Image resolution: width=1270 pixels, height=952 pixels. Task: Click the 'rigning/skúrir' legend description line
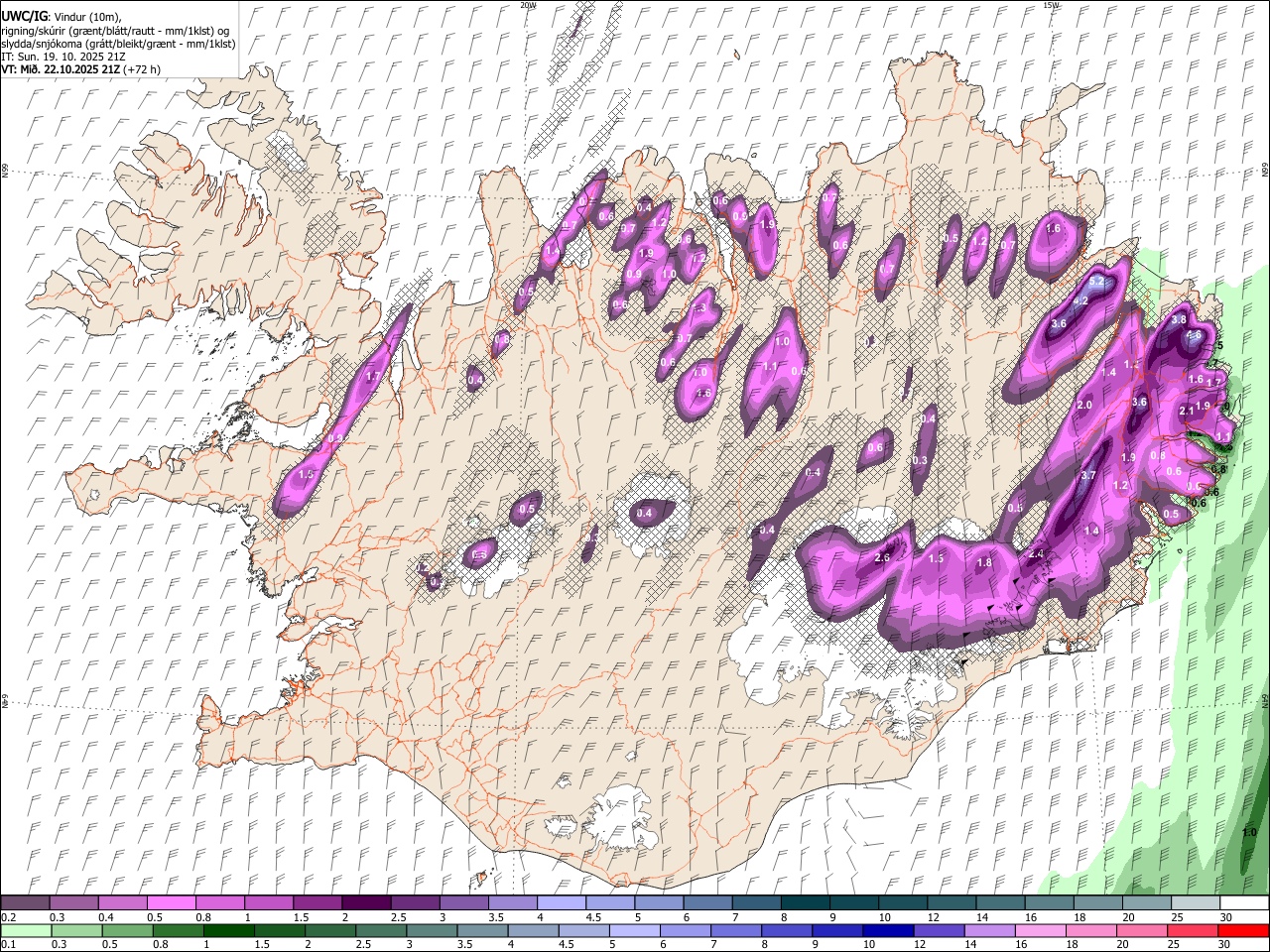117,30
